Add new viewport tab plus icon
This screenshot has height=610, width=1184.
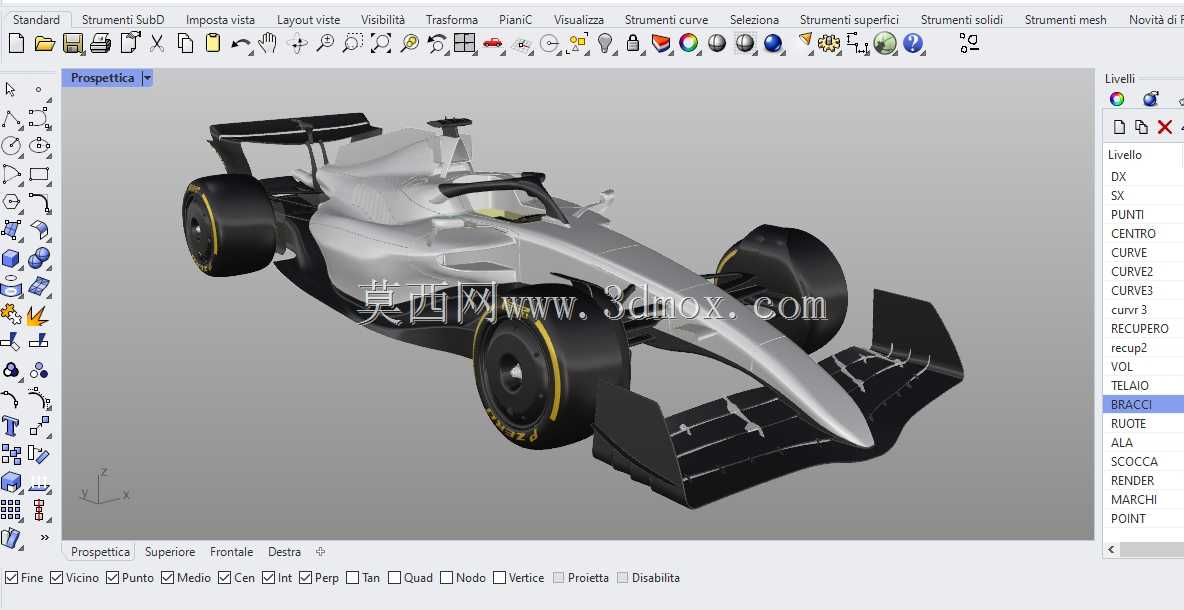tap(320, 552)
